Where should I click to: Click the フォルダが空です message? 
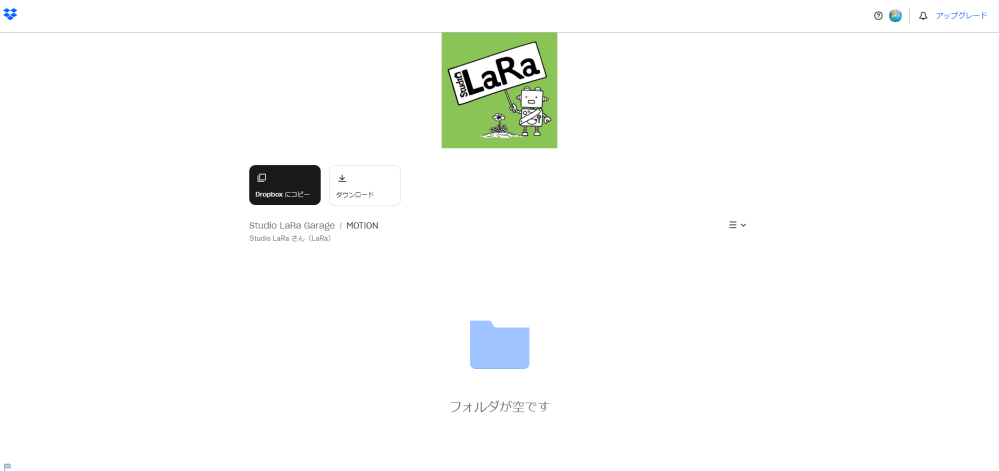coord(499,407)
